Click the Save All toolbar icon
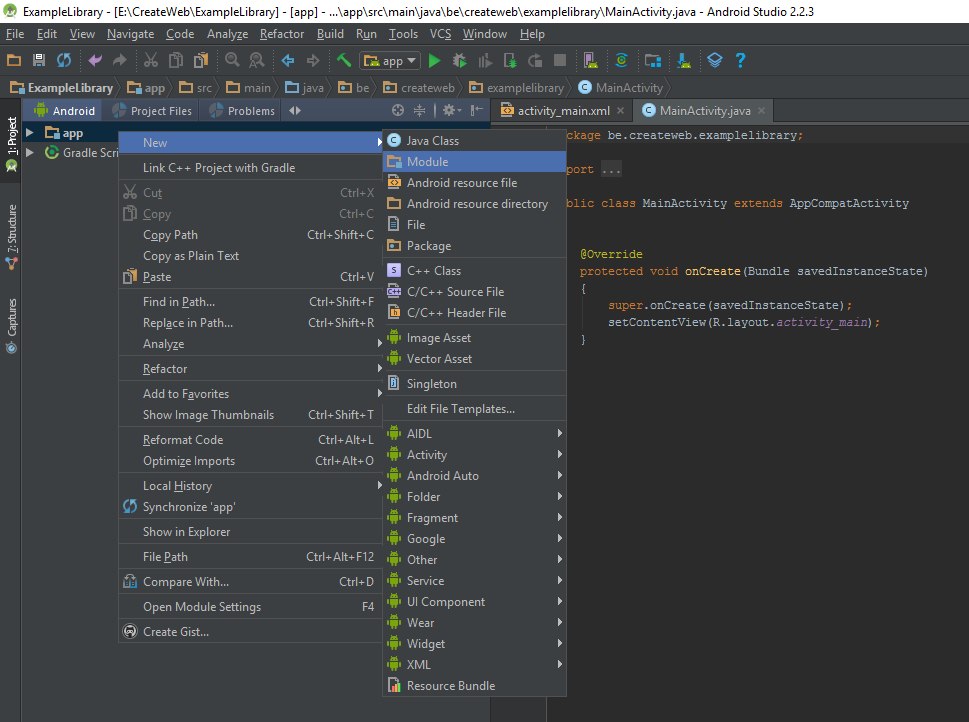Image resolution: width=969 pixels, height=722 pixels. click(x=39, y=61)
